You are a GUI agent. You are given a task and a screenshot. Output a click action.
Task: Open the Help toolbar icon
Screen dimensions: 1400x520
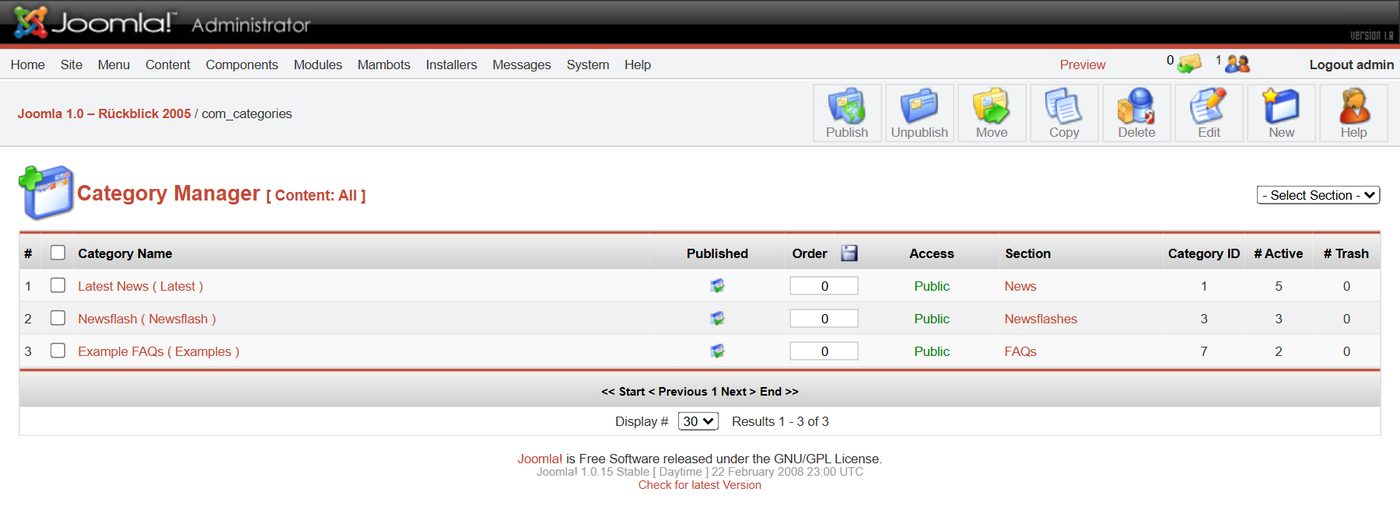pos(1353,113)
